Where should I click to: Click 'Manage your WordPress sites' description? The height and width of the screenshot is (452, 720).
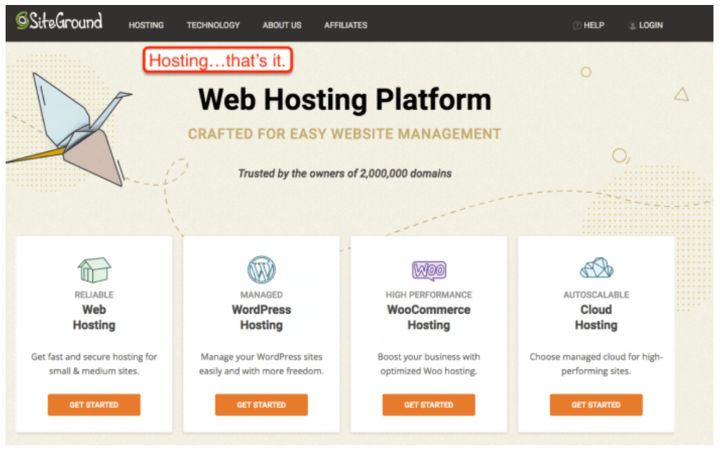pyautogui.click(x=261, y=363)
